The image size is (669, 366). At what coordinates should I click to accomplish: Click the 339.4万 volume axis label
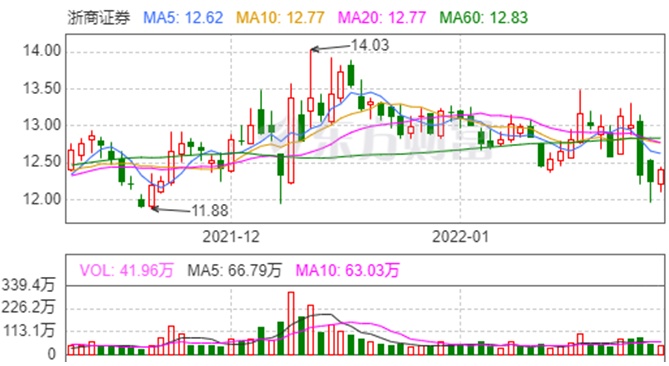pos(28,285)
